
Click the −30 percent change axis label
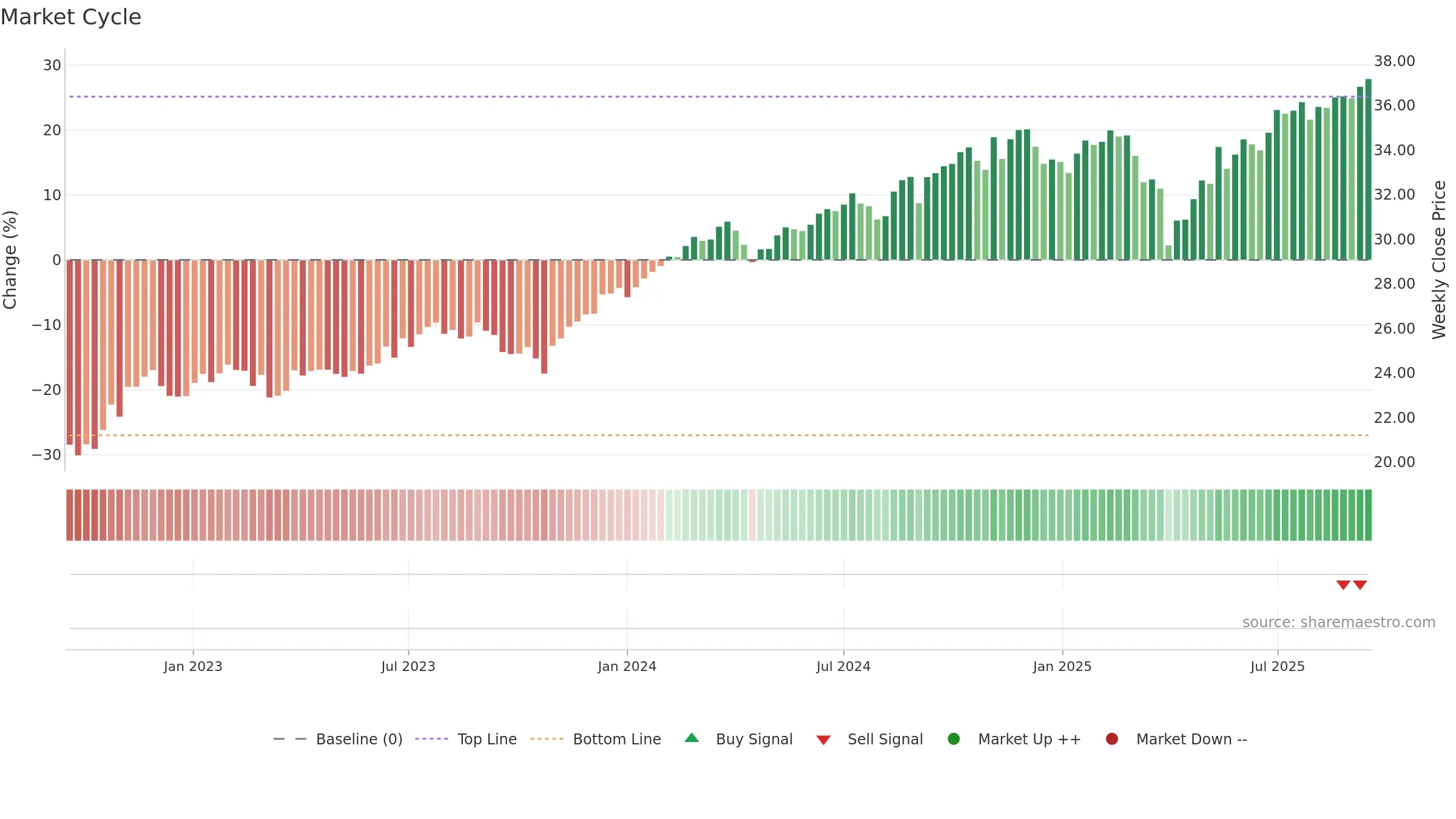(47, 454)
